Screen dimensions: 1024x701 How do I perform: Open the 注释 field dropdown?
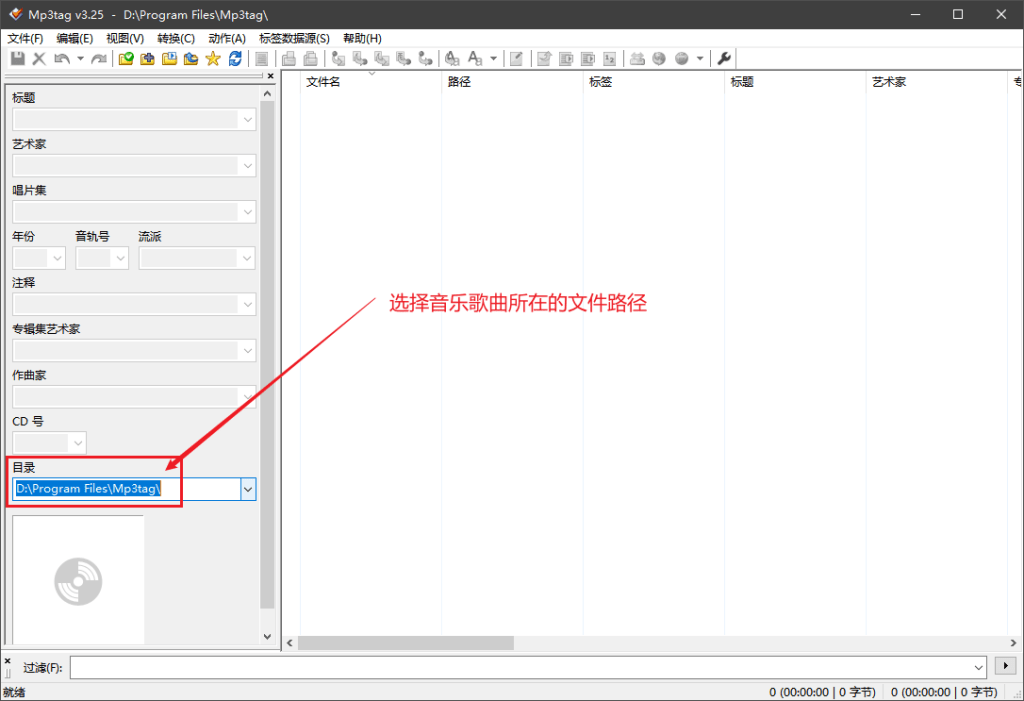pos(248,304)
